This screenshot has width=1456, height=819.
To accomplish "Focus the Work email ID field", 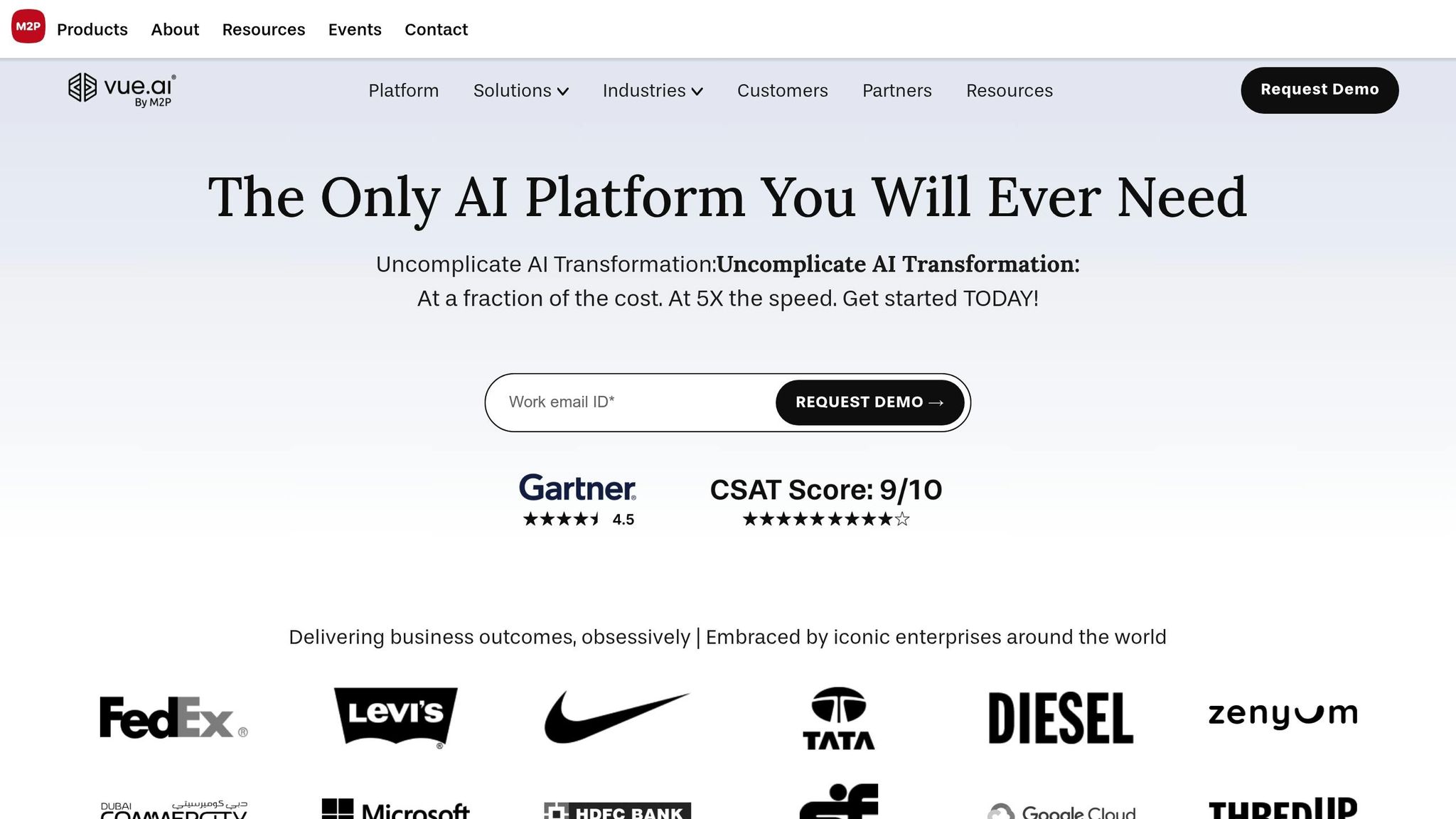I will 633,402.
